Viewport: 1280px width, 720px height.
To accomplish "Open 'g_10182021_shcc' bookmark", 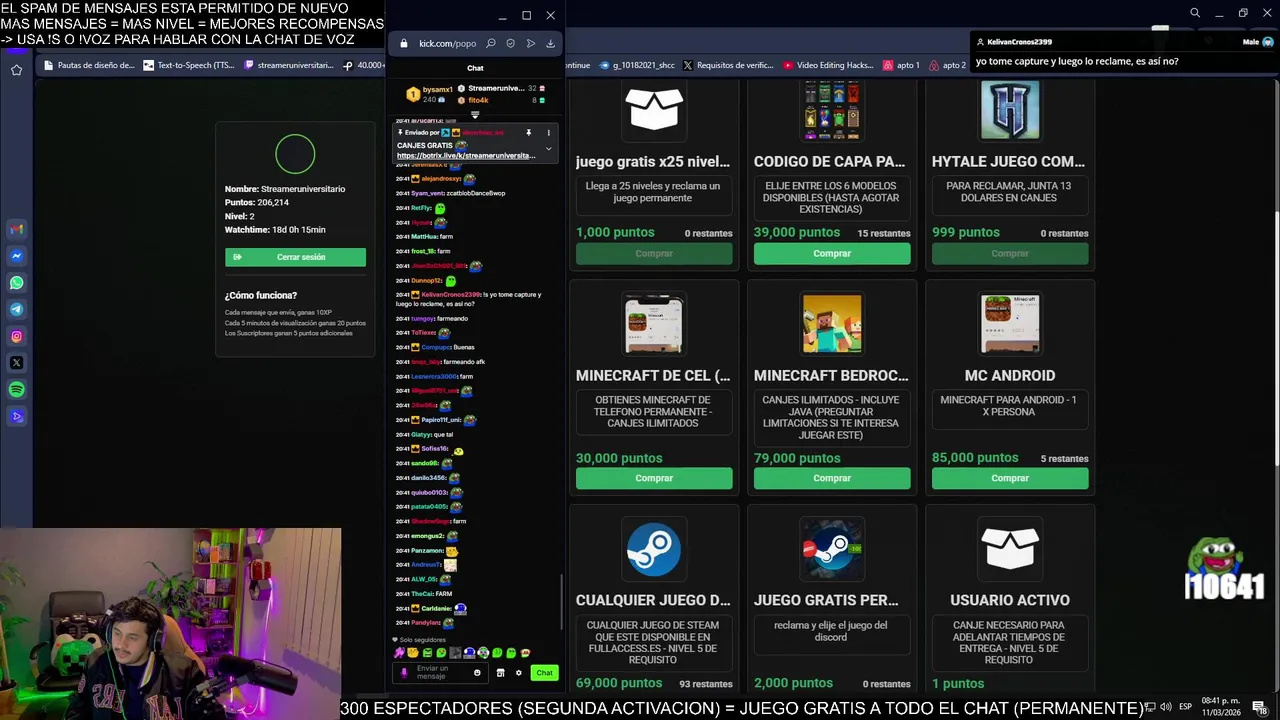I will coord(636,65).
